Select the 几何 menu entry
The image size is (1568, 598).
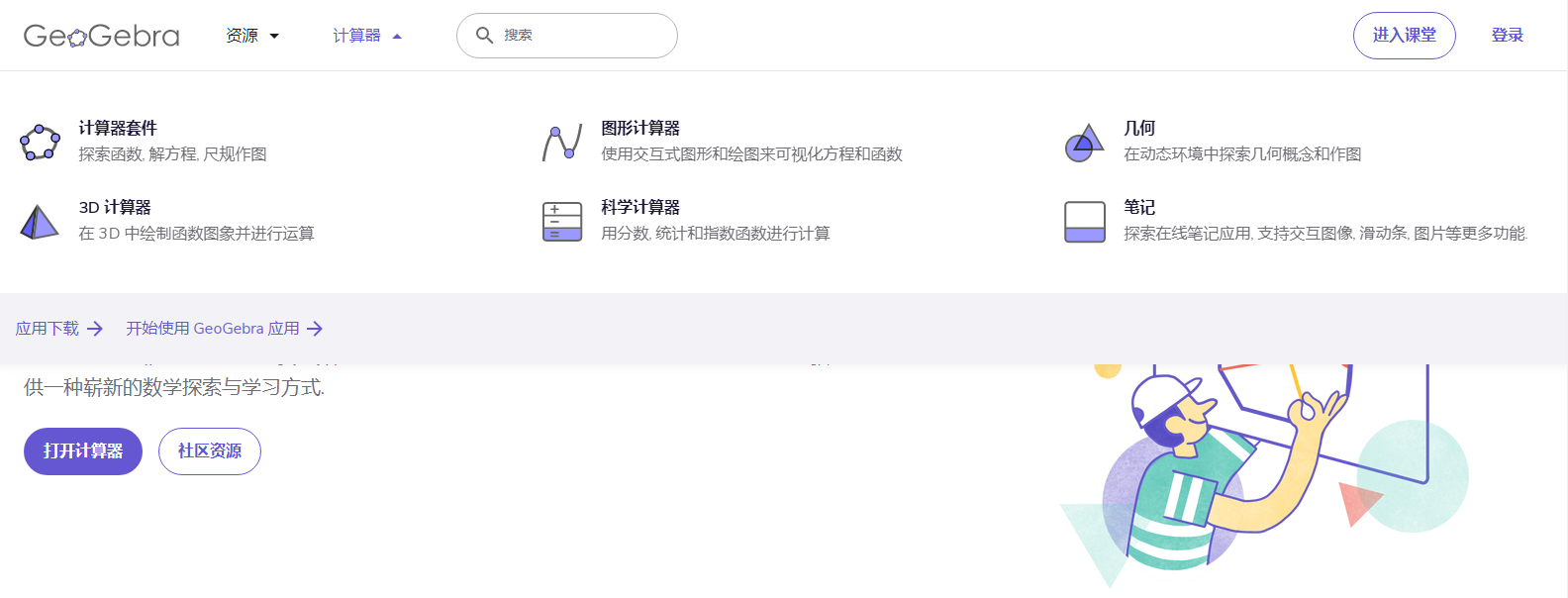1139,129
